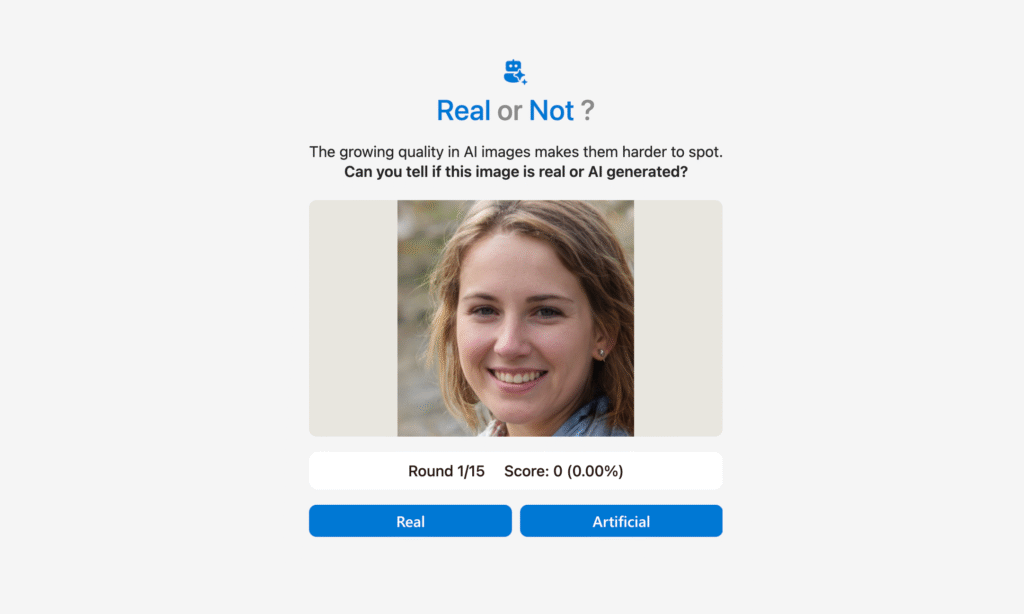The width and height of the screenshot is (1024, 614).
Task: Click the blue word Not in the title
Action: click(x=551, y=110)
